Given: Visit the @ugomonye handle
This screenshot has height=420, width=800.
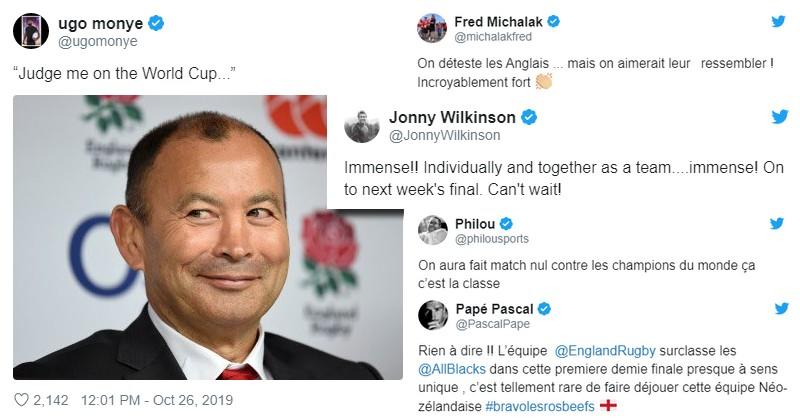Looking at the screenshot, I should point(96,43).
